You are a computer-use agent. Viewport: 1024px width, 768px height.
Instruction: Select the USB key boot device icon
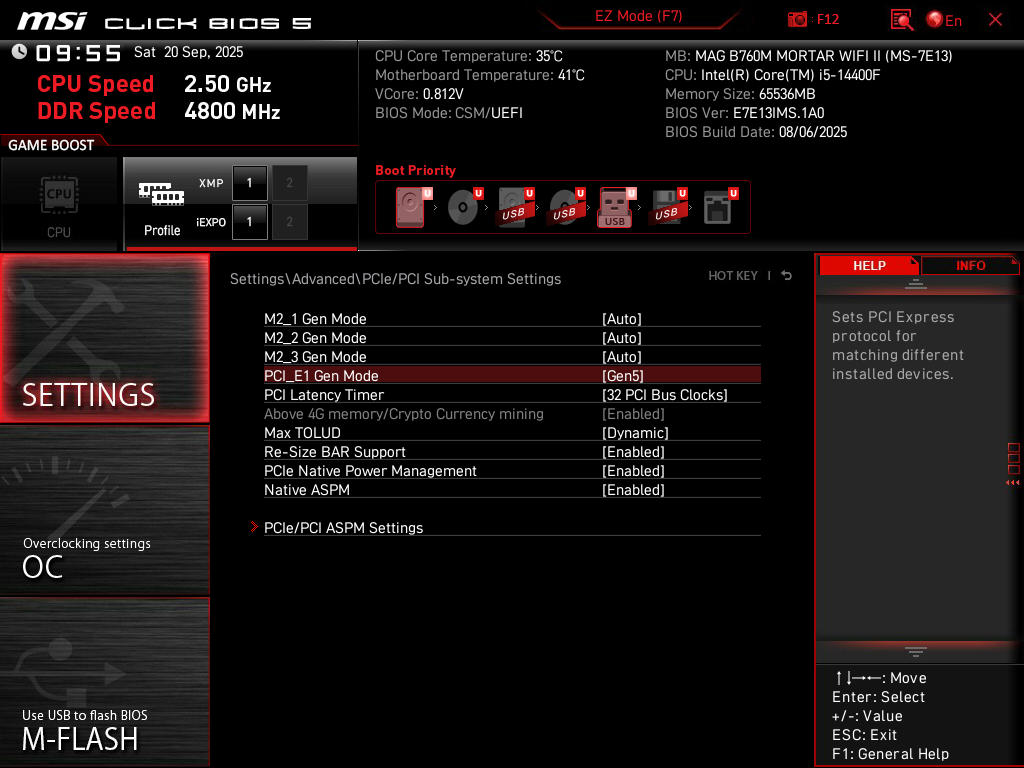(616, 207)
